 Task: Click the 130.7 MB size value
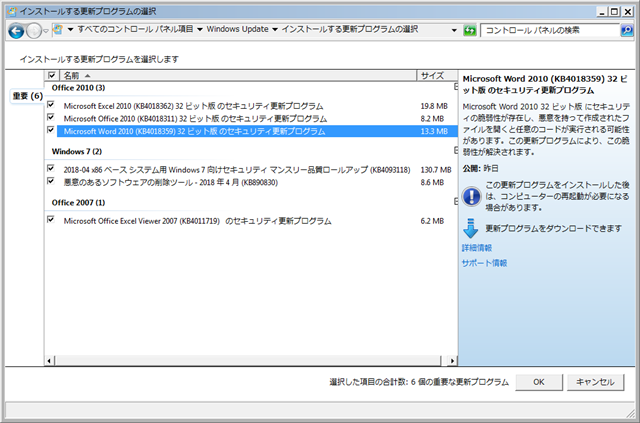pyautogui.click(x=436, y=169)
